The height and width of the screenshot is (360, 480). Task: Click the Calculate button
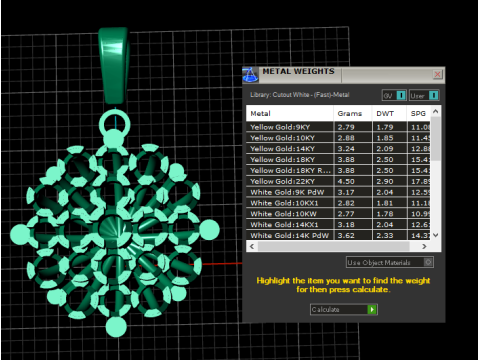click(344, 310)
